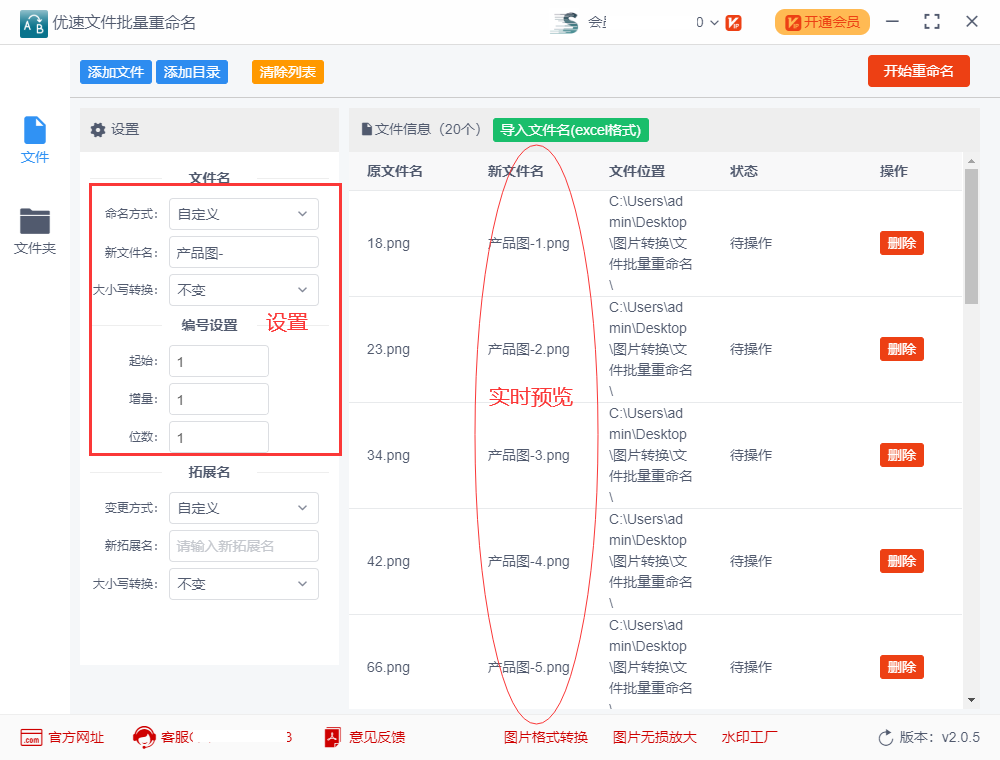The height and width of the screenshot is (760, 1000).
Task: Open the 官方网址 link
Action: 76,738
